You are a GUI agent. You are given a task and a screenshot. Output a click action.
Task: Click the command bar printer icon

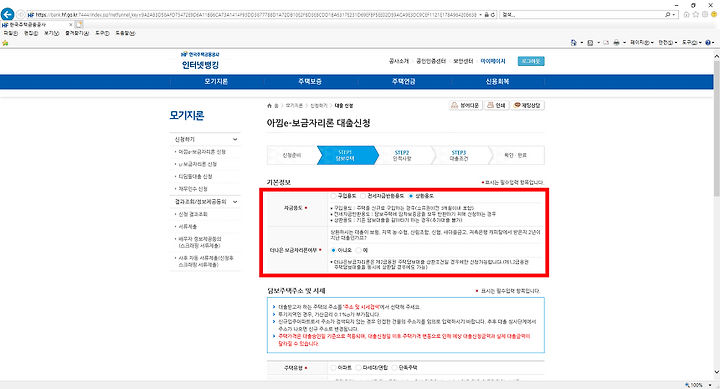coord(616,42)
